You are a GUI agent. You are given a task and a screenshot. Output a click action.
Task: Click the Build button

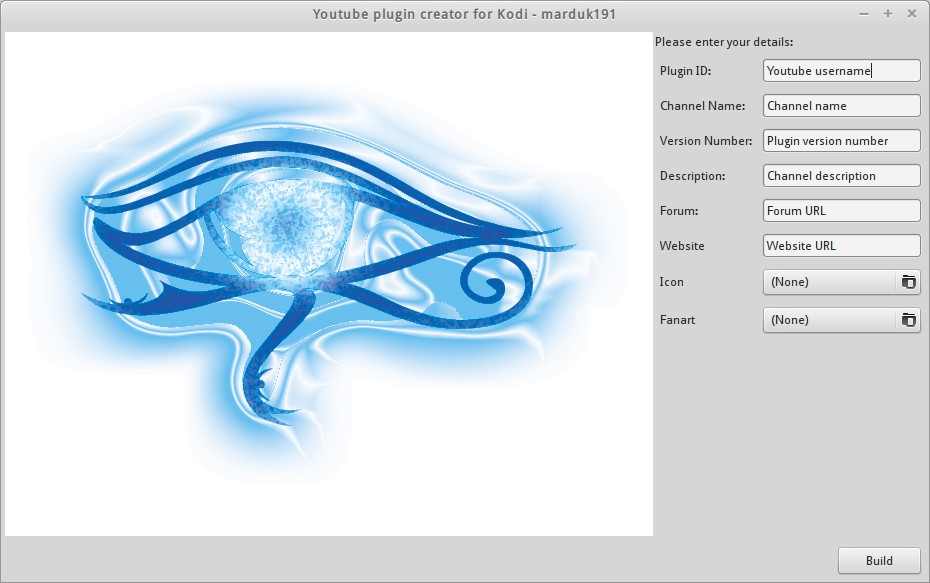point(879,560)
